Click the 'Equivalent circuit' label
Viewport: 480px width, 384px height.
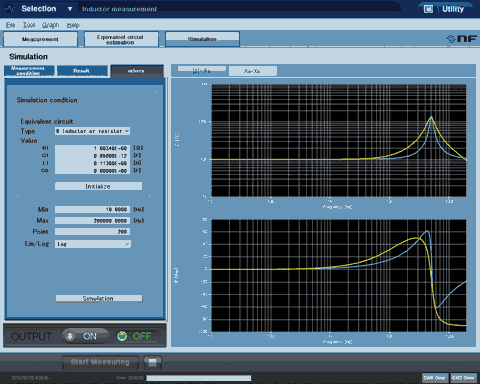pyautogui.click(x=47, y=121)
